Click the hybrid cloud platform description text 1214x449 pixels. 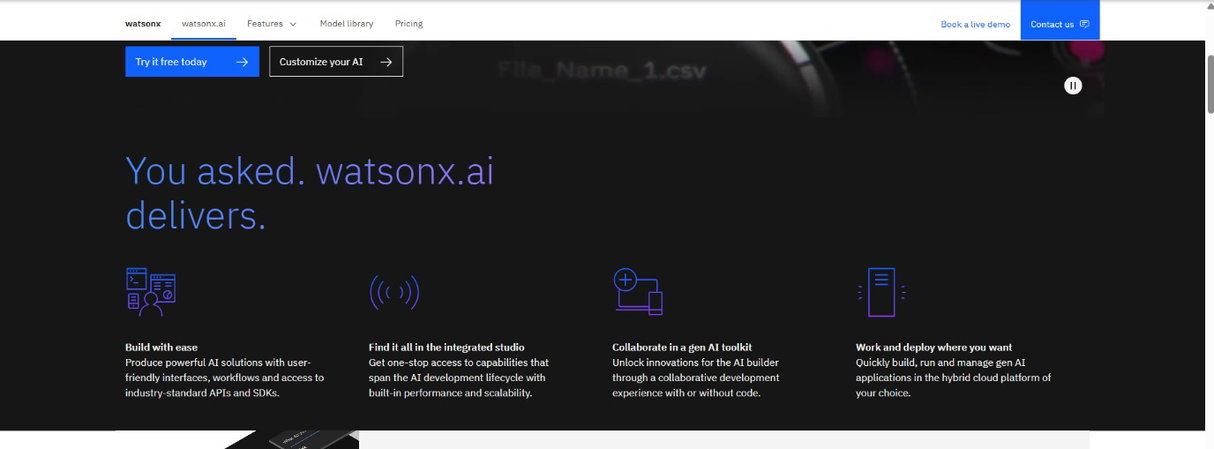click(x=954, y=378)
